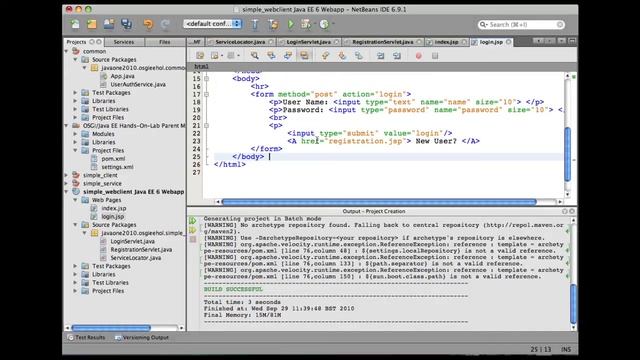Run the main project with green arrow
The image size is (640, 360).
[291, 24]
